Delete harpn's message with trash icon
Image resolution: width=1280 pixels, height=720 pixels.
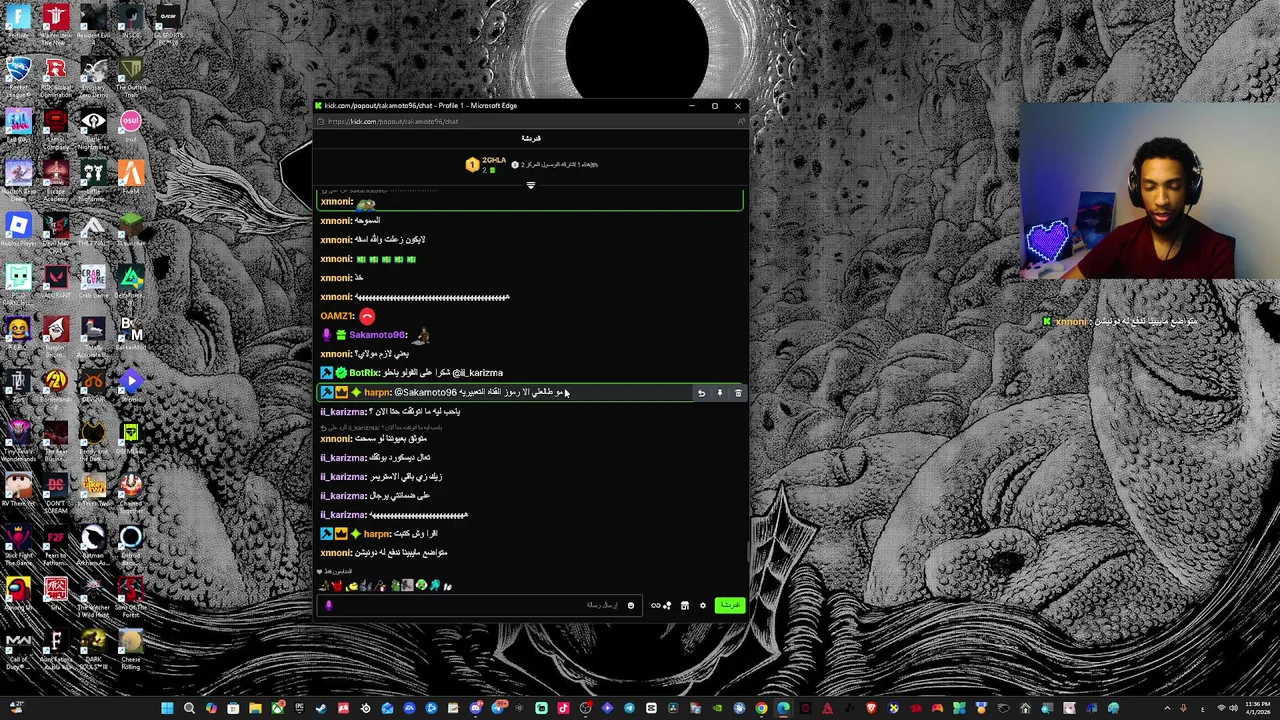tap(738, 393)
